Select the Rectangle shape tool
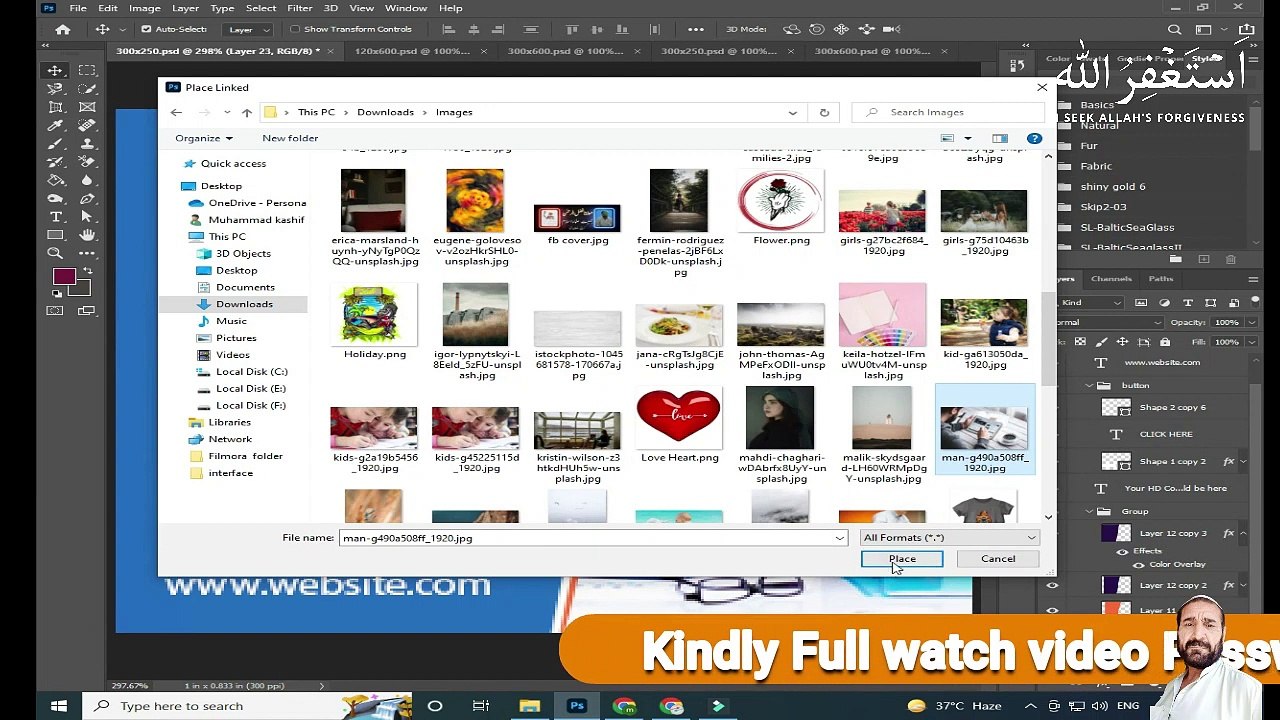 click(x=55, y=235)
